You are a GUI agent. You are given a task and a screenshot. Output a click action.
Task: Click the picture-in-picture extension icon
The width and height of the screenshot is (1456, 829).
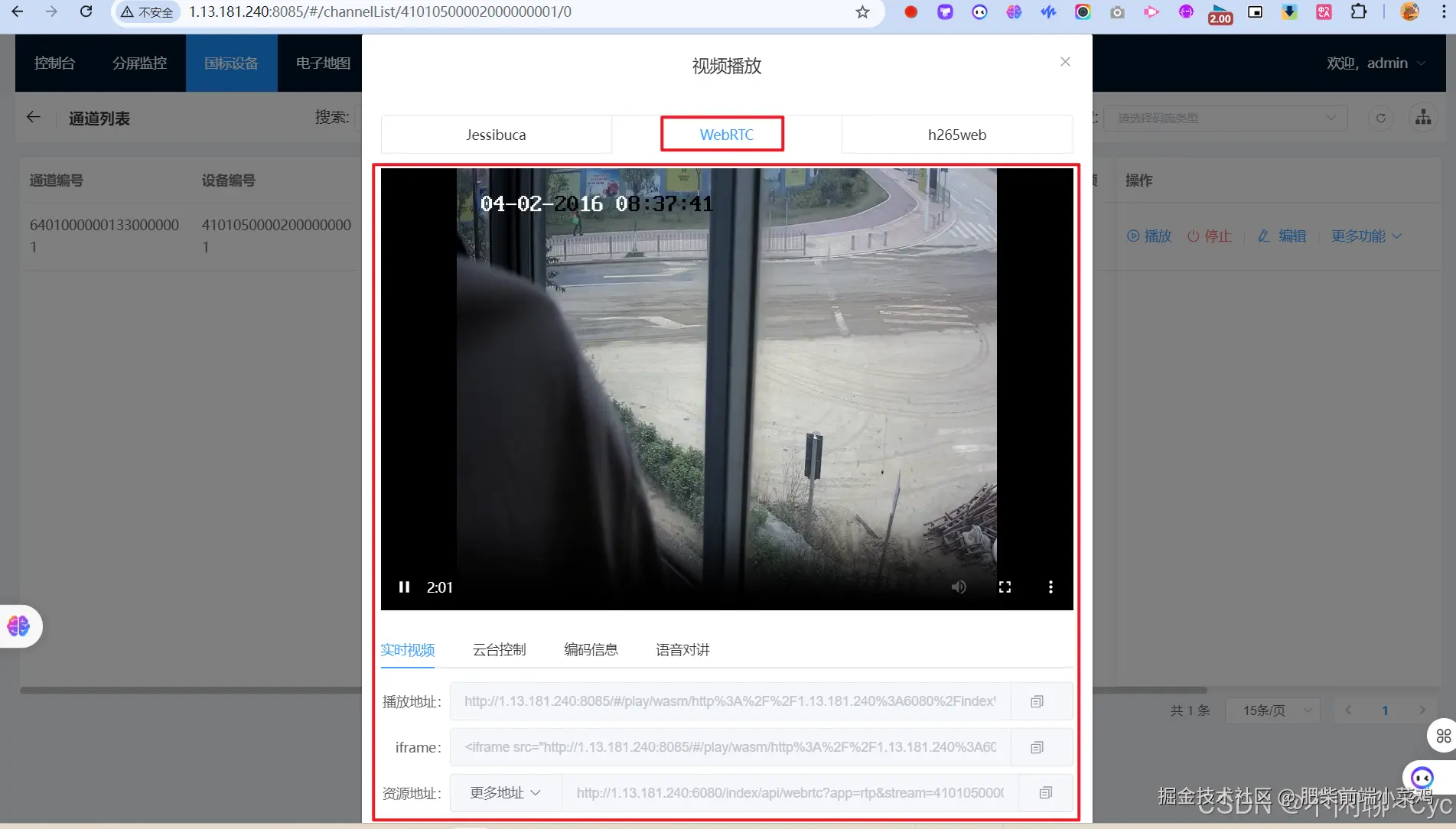click(x=1255, y=11)
